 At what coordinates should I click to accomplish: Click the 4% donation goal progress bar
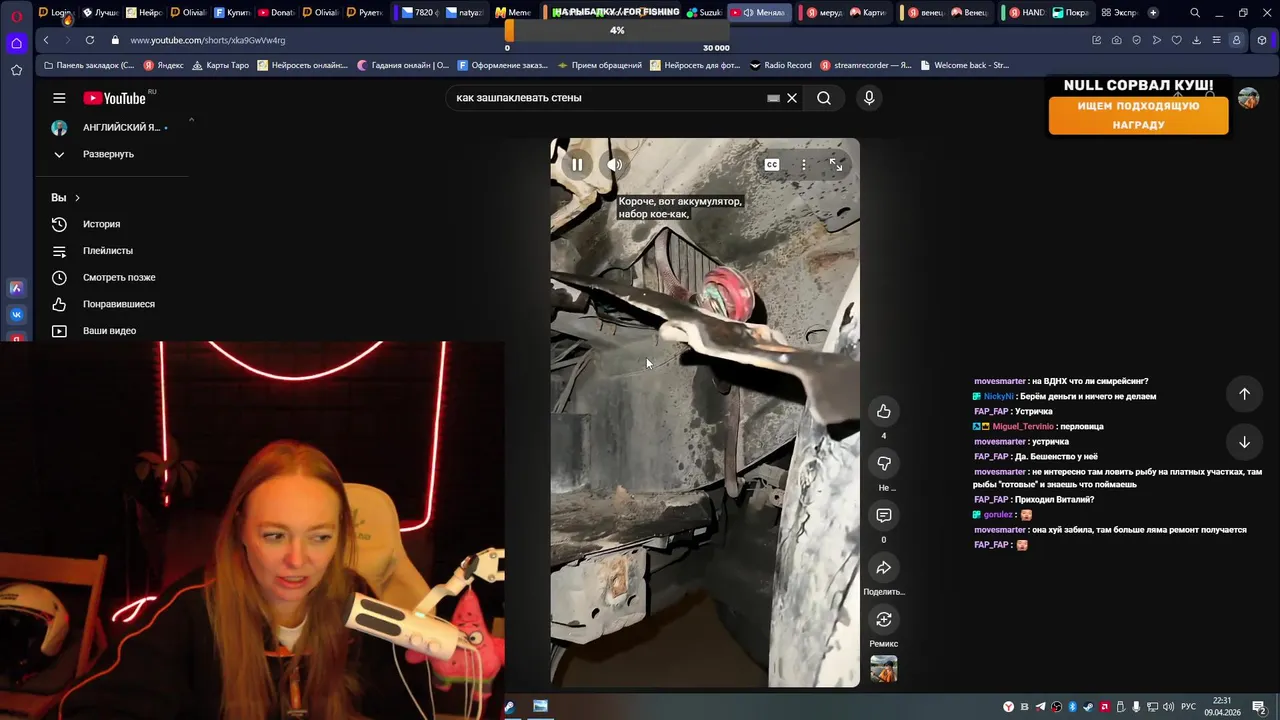[x=617, y=31]
